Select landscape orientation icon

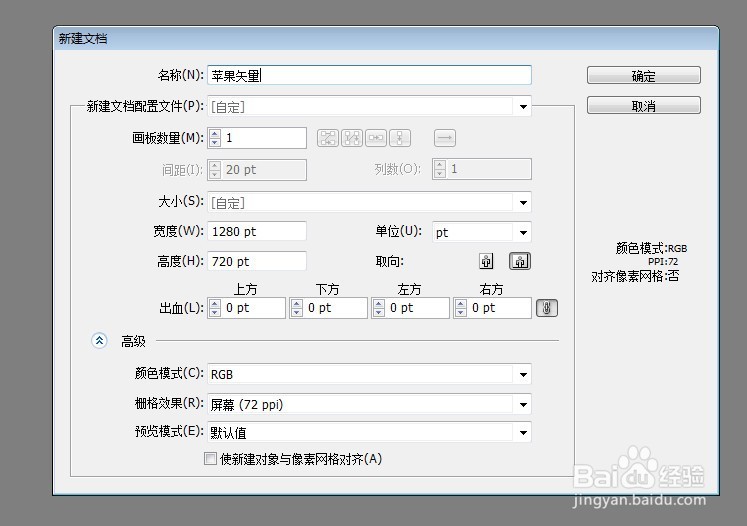520,261
